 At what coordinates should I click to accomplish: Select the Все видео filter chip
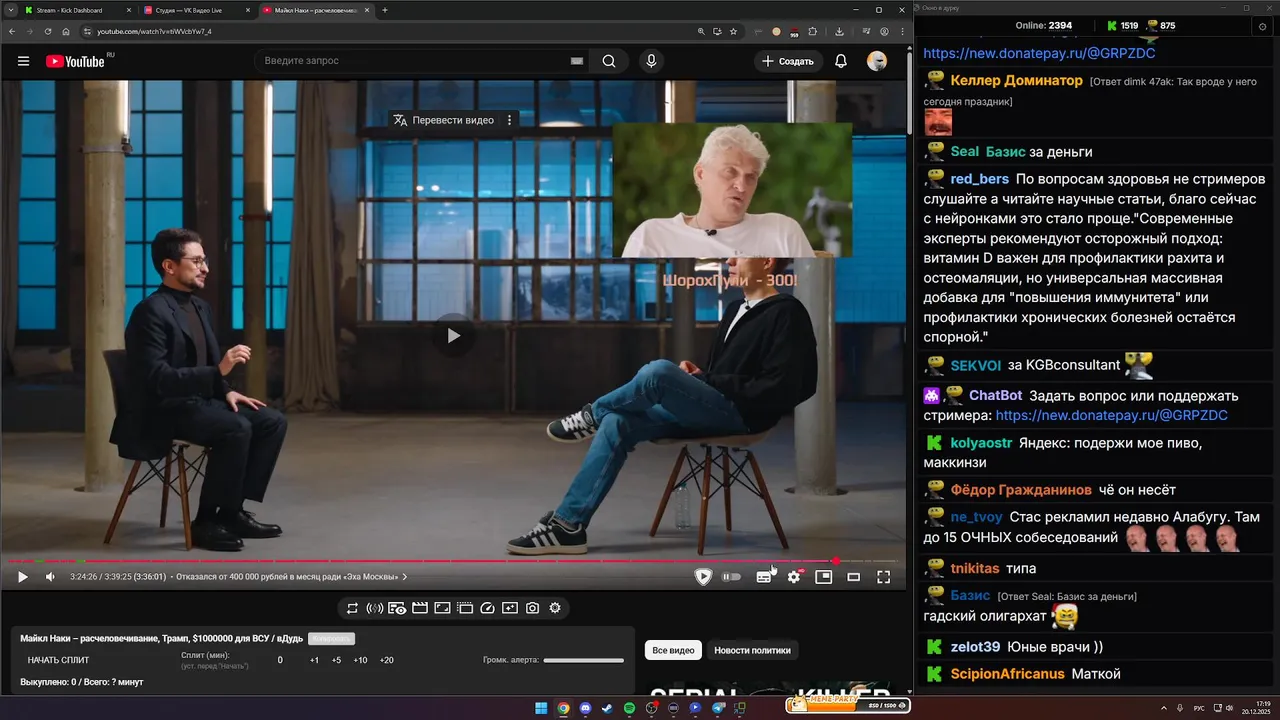pos(673,650)
